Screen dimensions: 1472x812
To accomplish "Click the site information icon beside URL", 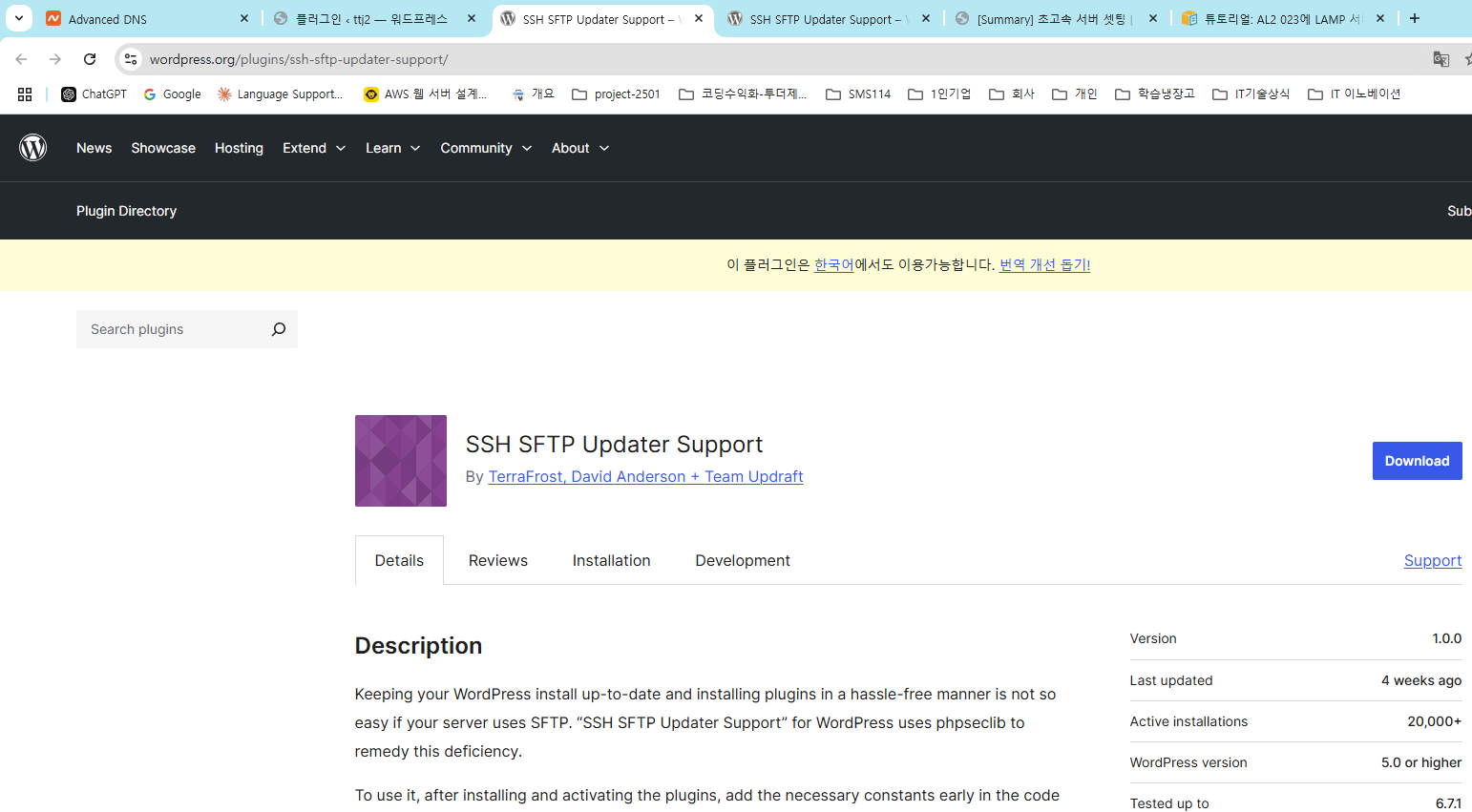I will pyautogui.click(x=131, y=59).
